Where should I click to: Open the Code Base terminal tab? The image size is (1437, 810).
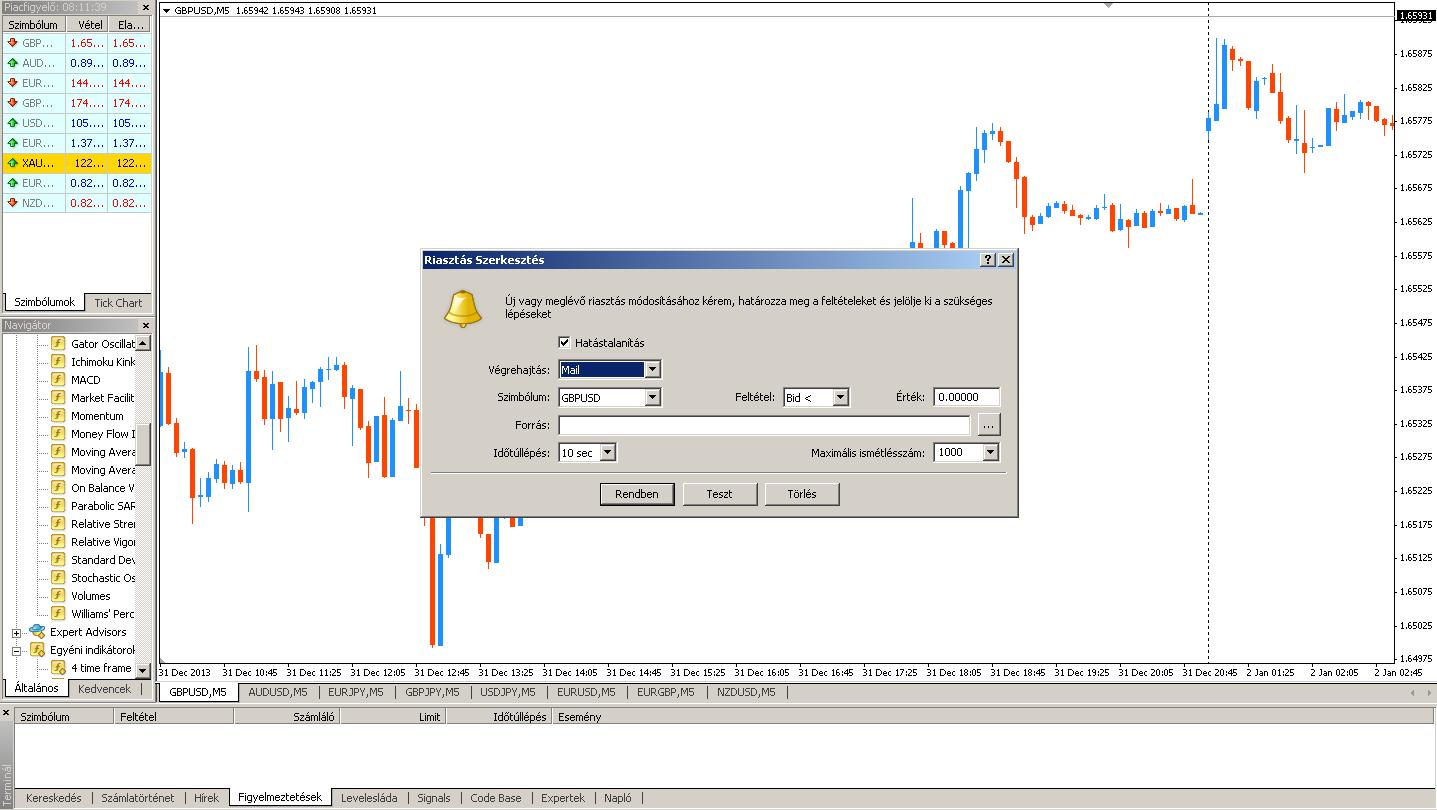496,798
